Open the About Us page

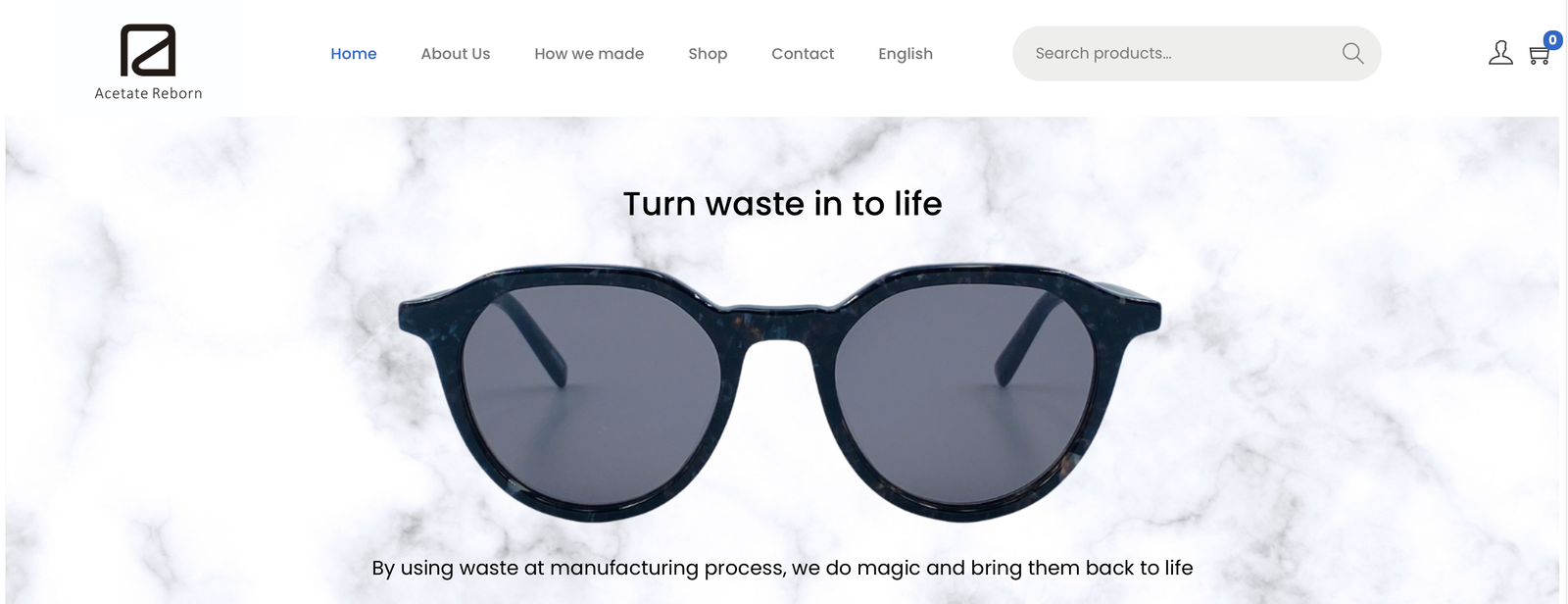click(x=456, y=54)
